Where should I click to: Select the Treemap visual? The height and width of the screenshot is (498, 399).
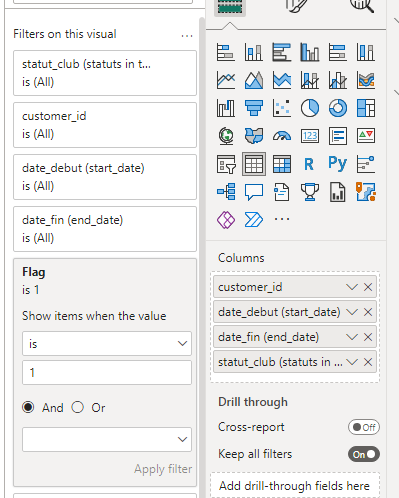click(x=366, y=108)
